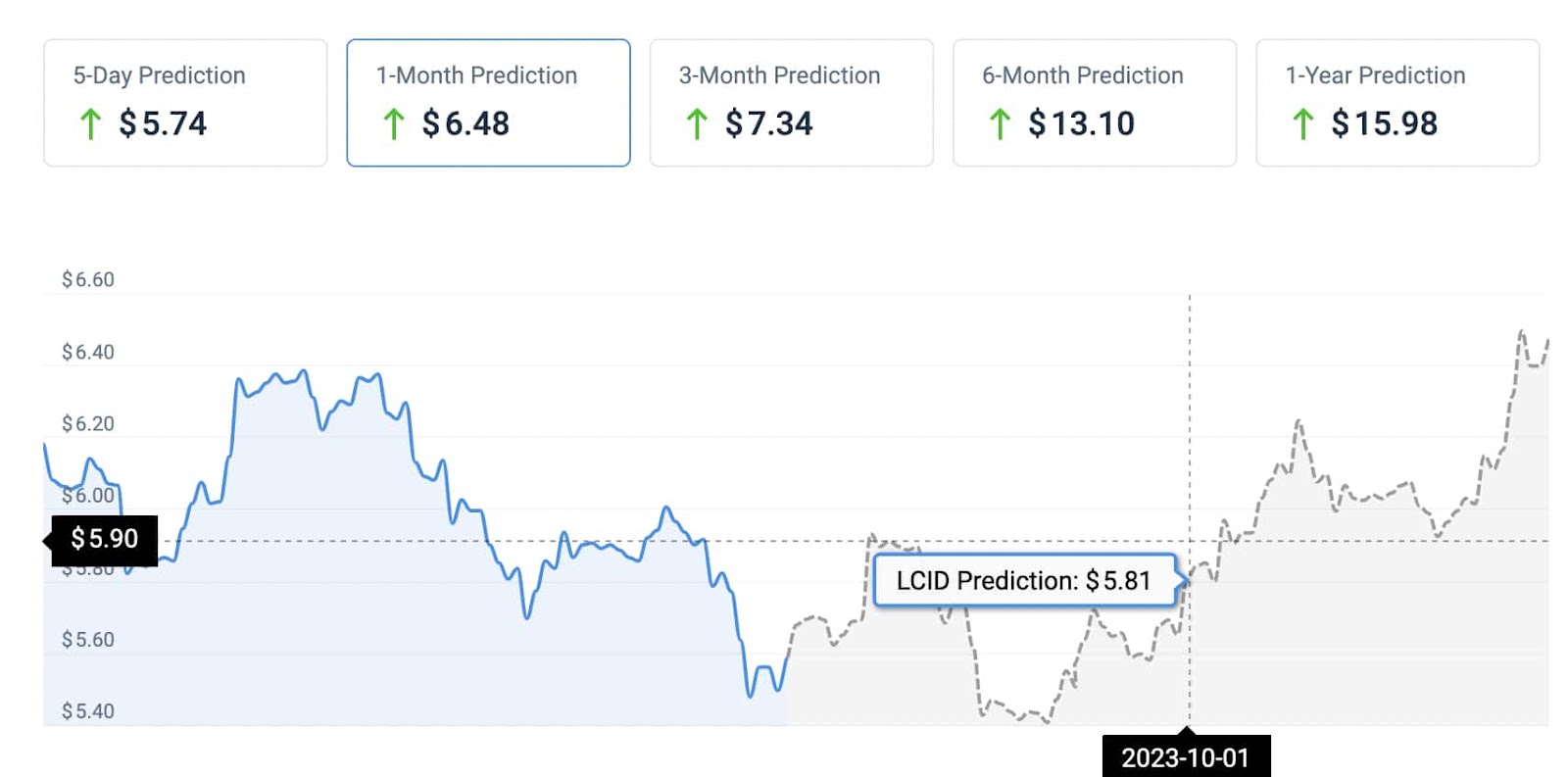Click the LCID Prediction $5.81 tooltip
Screen dimensions: 1568x777
click(x=1023, y=581)
